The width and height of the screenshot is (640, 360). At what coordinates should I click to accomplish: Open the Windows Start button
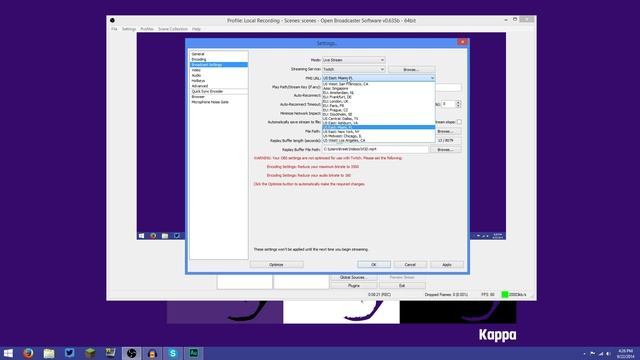[8, 353]
